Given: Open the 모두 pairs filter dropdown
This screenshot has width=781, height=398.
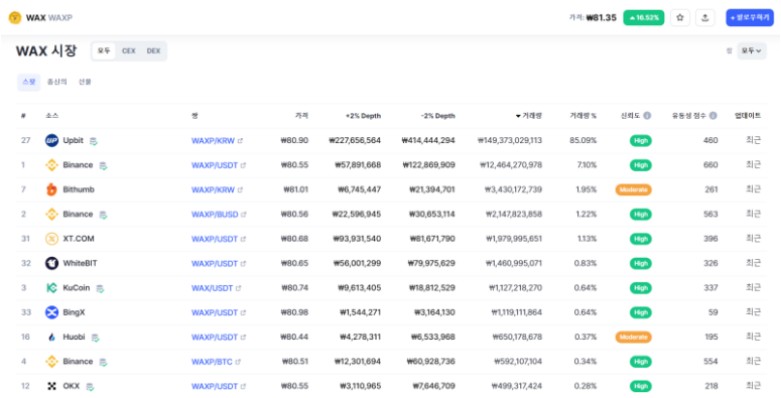Looking at the screenshot, I should tap(752, 51).
